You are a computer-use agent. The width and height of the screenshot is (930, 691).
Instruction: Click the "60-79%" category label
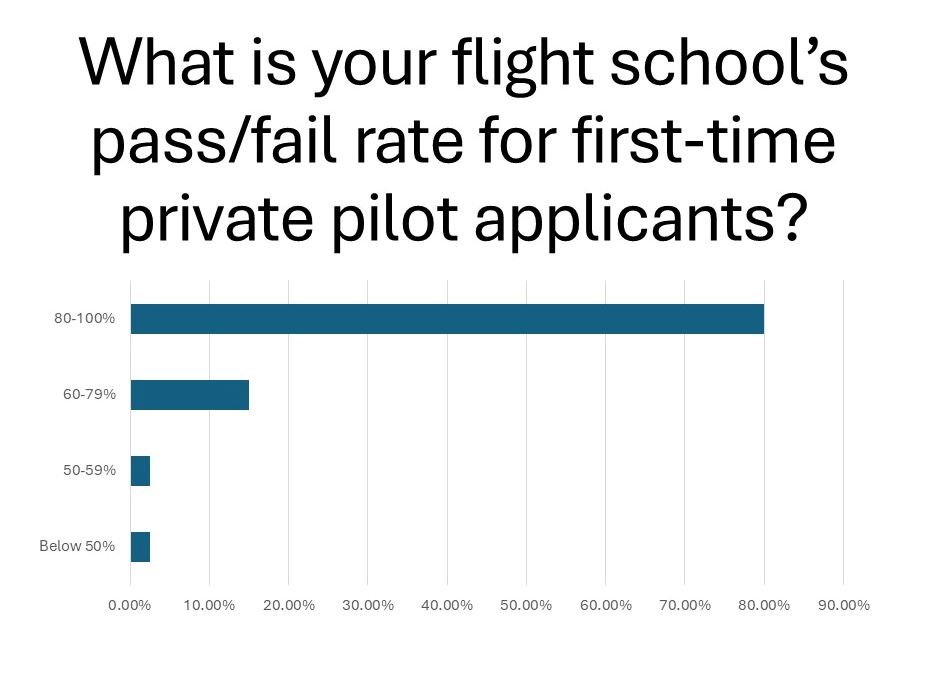coord(89,395)
